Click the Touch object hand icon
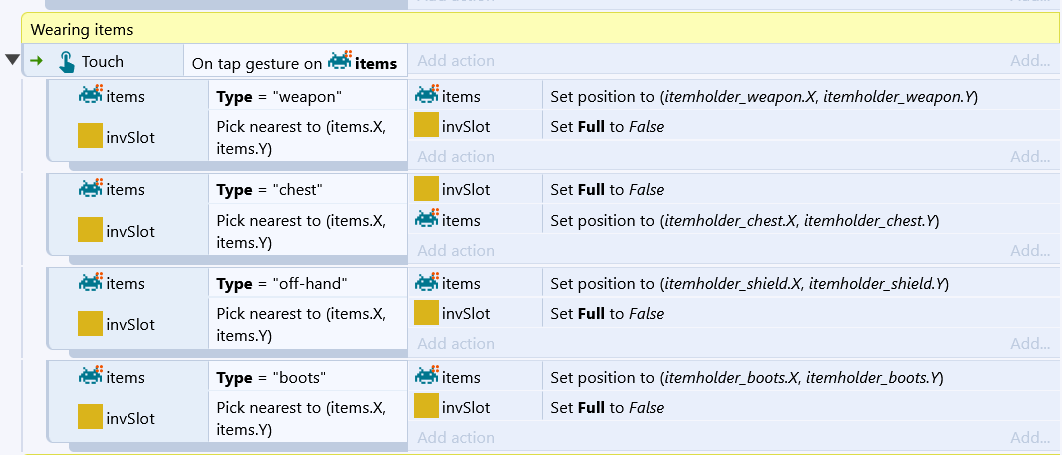Screen dimensions: 1062x455 [66, 62]
